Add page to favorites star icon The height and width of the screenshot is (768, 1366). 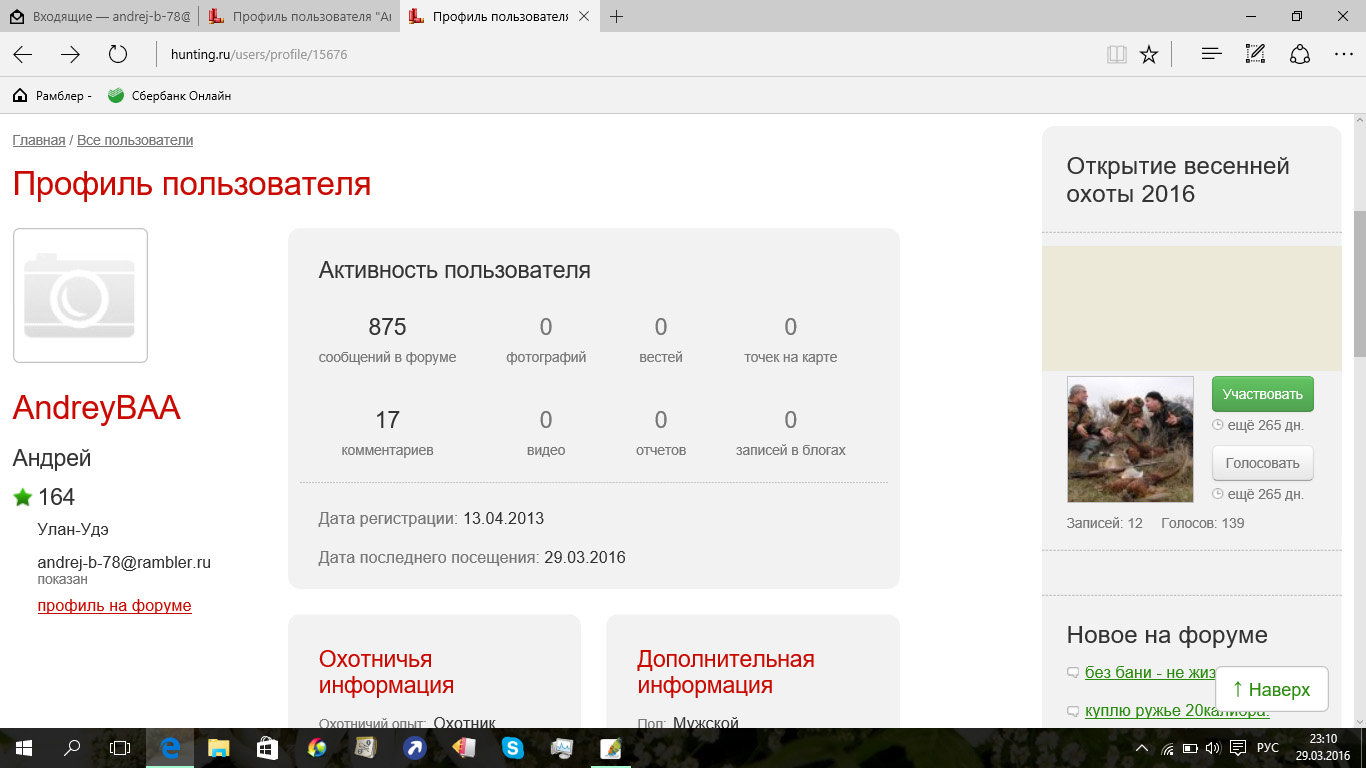click(1149, 55)
